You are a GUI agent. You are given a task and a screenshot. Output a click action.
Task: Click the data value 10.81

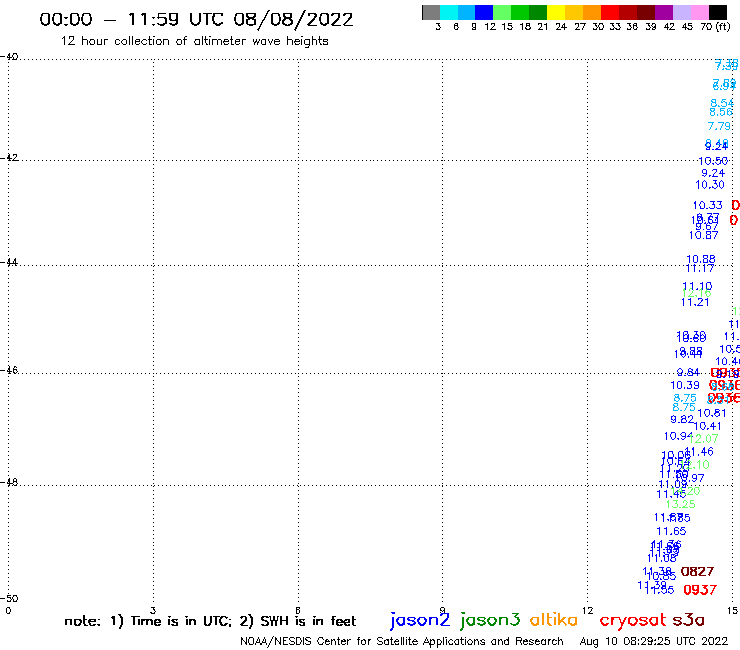pos(712,413)
